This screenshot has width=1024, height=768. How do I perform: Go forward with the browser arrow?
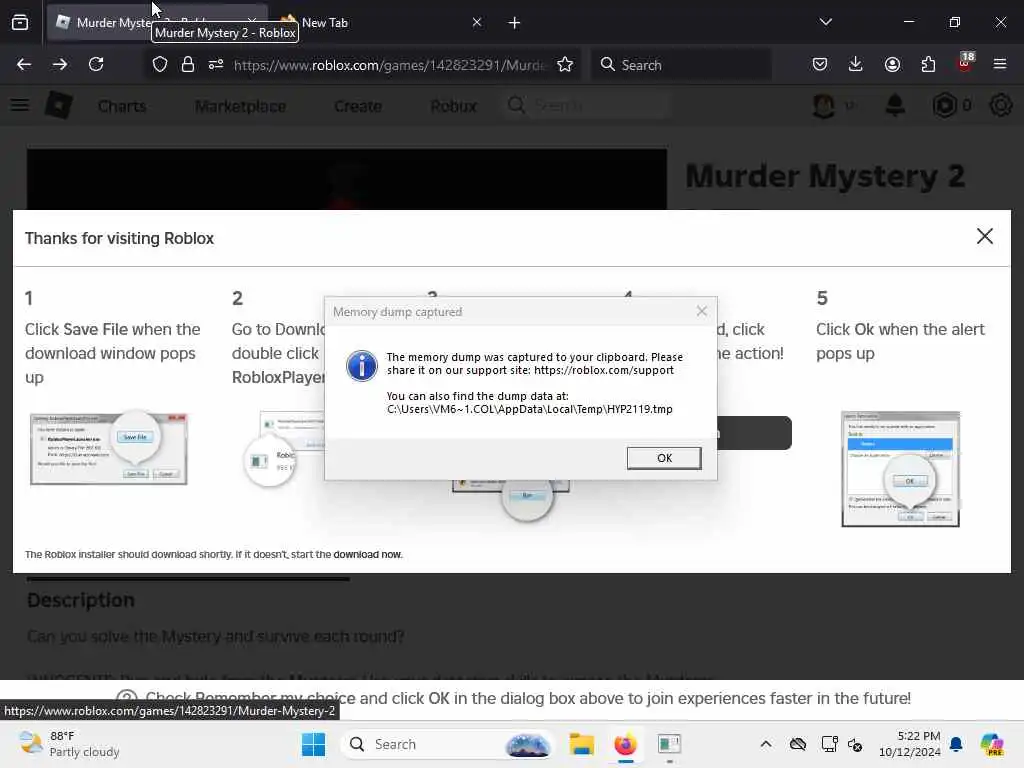tap(59, 64)
